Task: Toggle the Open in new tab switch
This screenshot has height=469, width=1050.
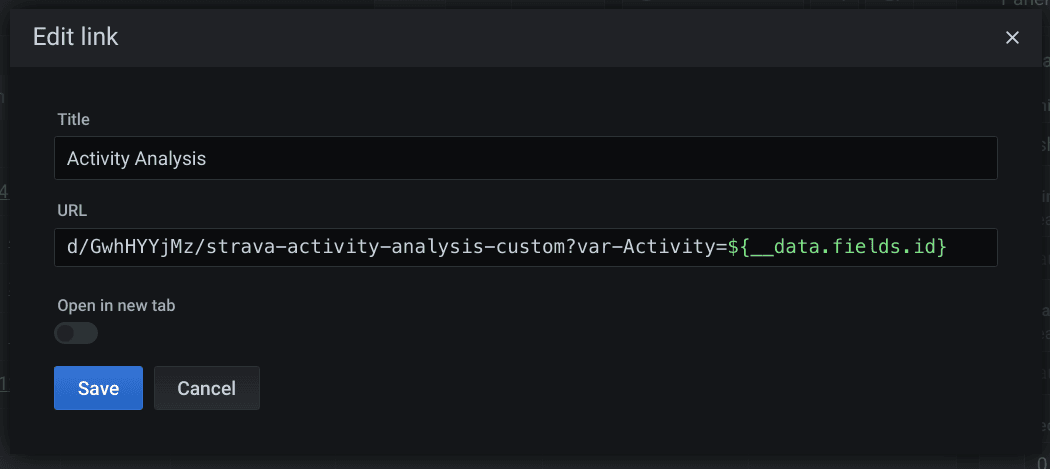Action: [76, 333]
